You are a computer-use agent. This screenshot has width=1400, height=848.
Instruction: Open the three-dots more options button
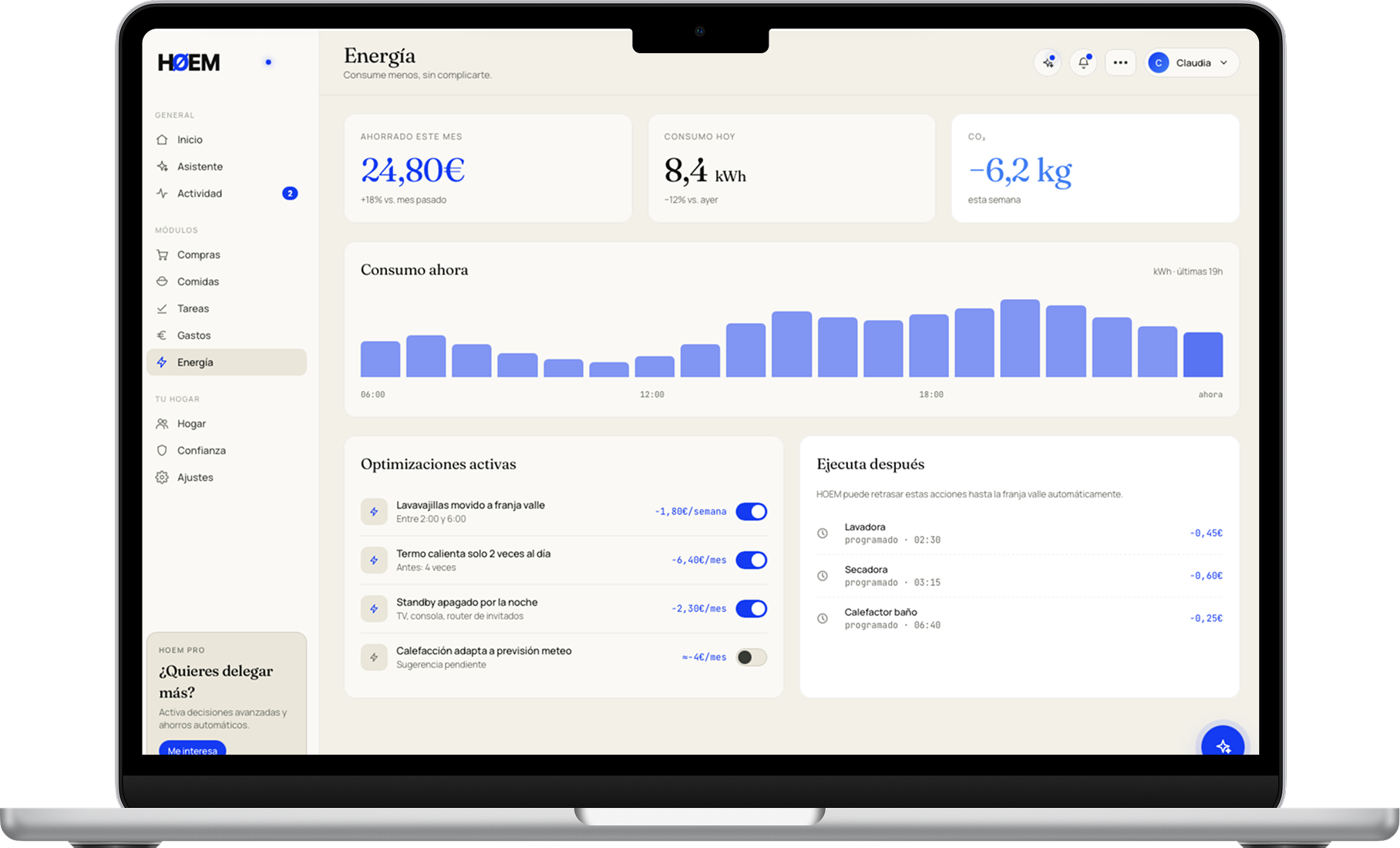1120,62
